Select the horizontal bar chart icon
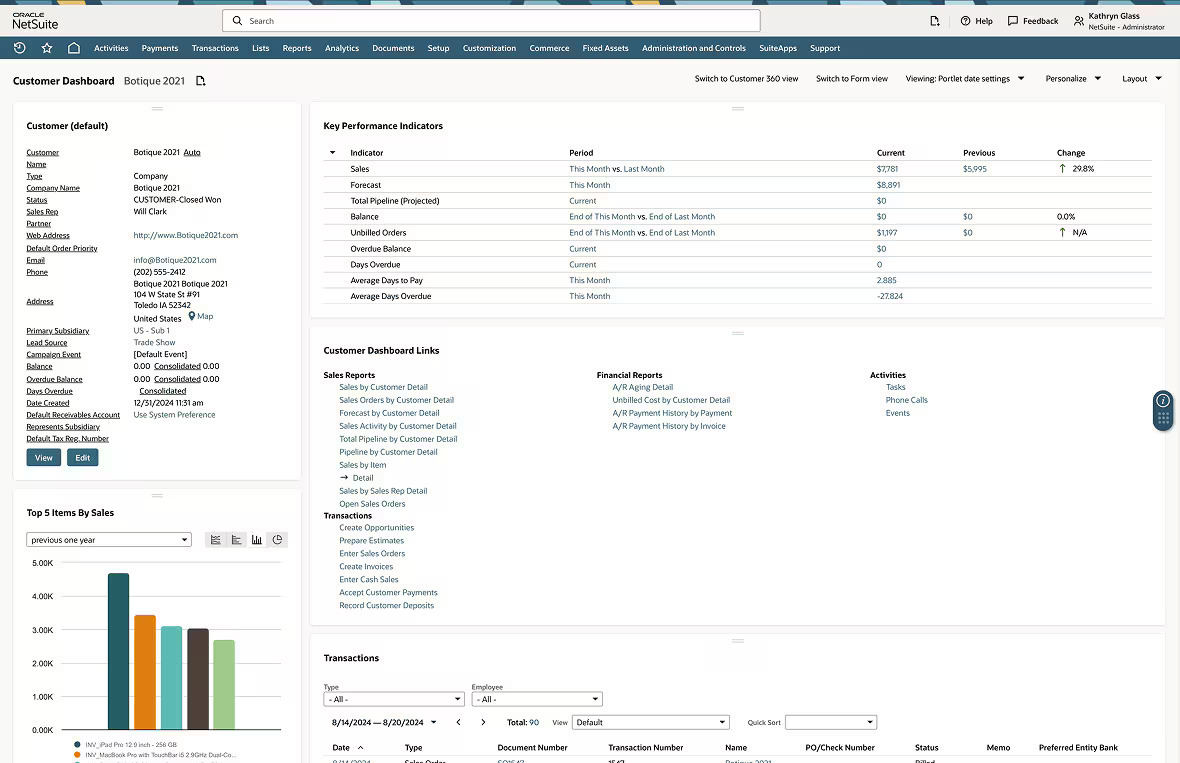1180x763 pixels. coord(236,540)
